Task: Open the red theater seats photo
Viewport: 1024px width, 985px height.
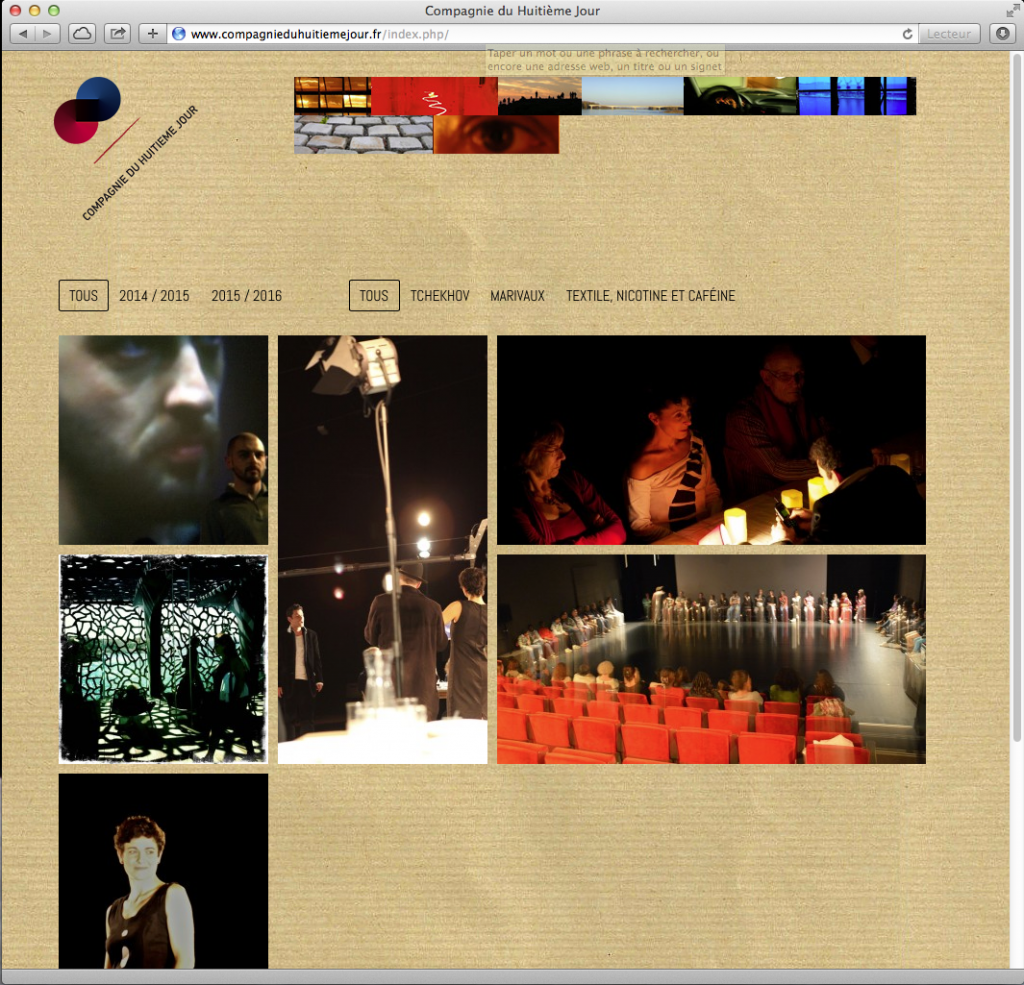Action: (710, 659)
